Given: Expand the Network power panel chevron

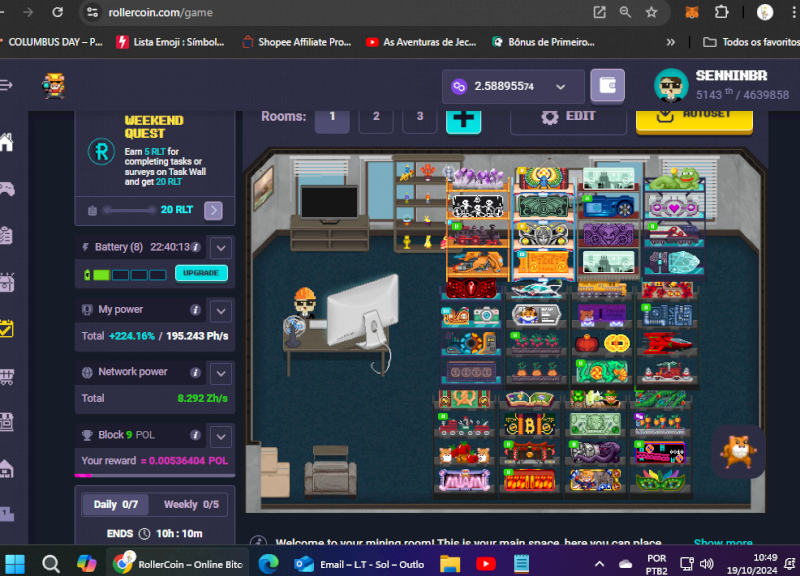Looking at the screenshot, I should [221, 373].
